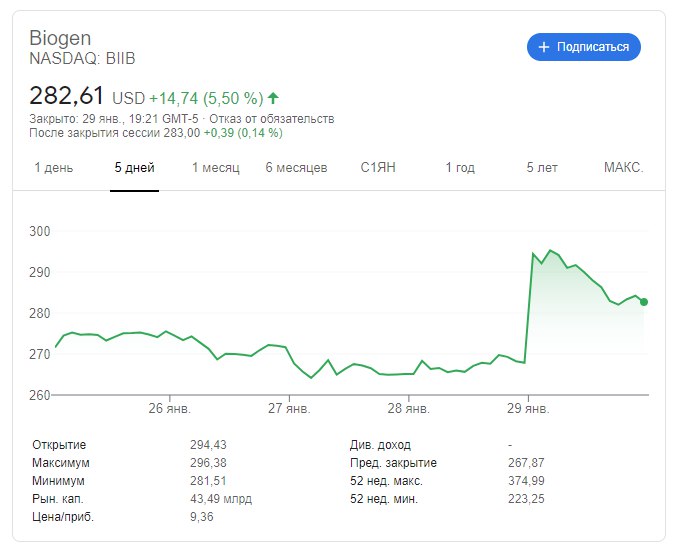Screen dimensions: 685x559
Task: Click the green up-arrow price change icon
Action: click(273, 98)
